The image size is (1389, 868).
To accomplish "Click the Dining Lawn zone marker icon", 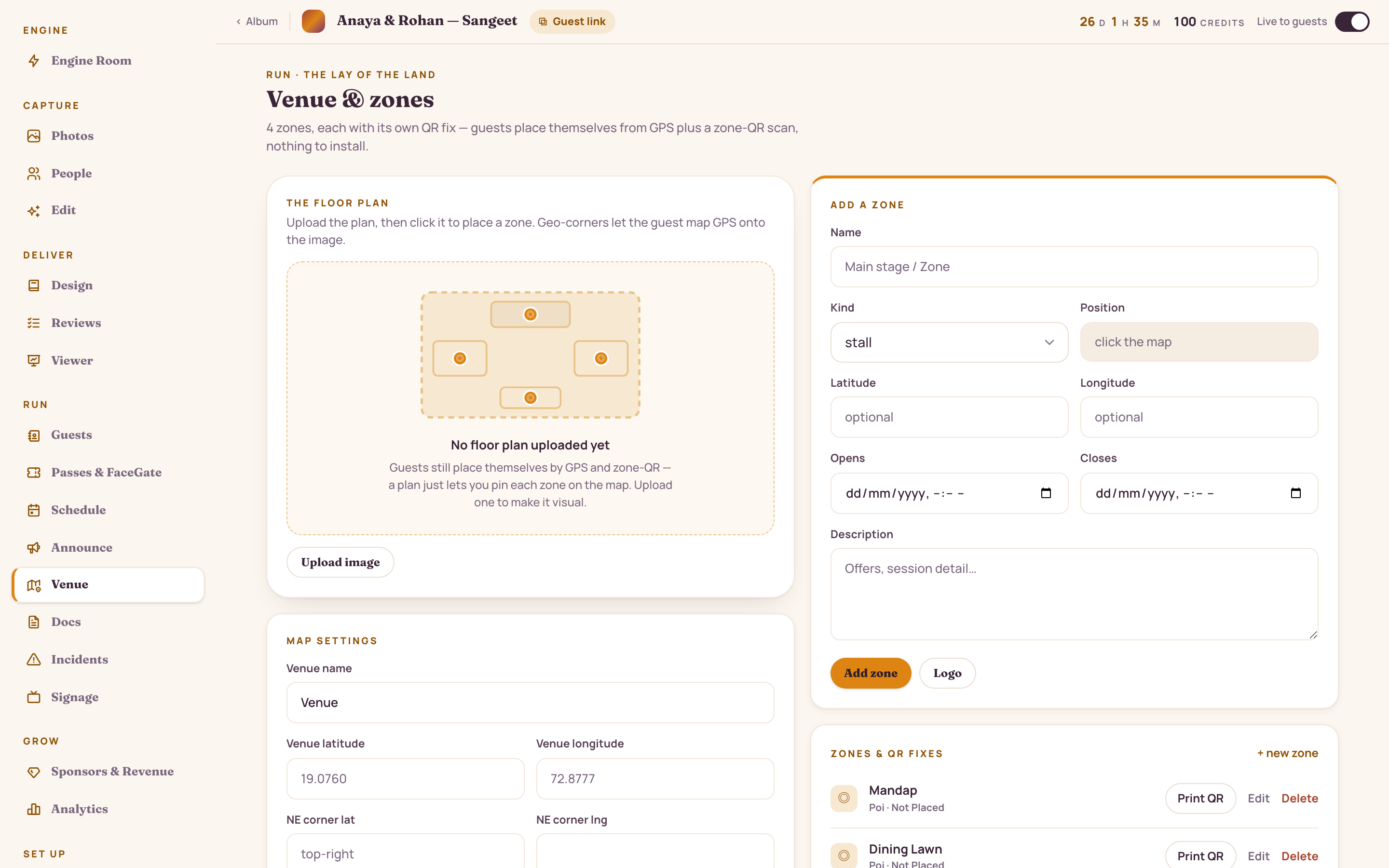I will point(844,855).
